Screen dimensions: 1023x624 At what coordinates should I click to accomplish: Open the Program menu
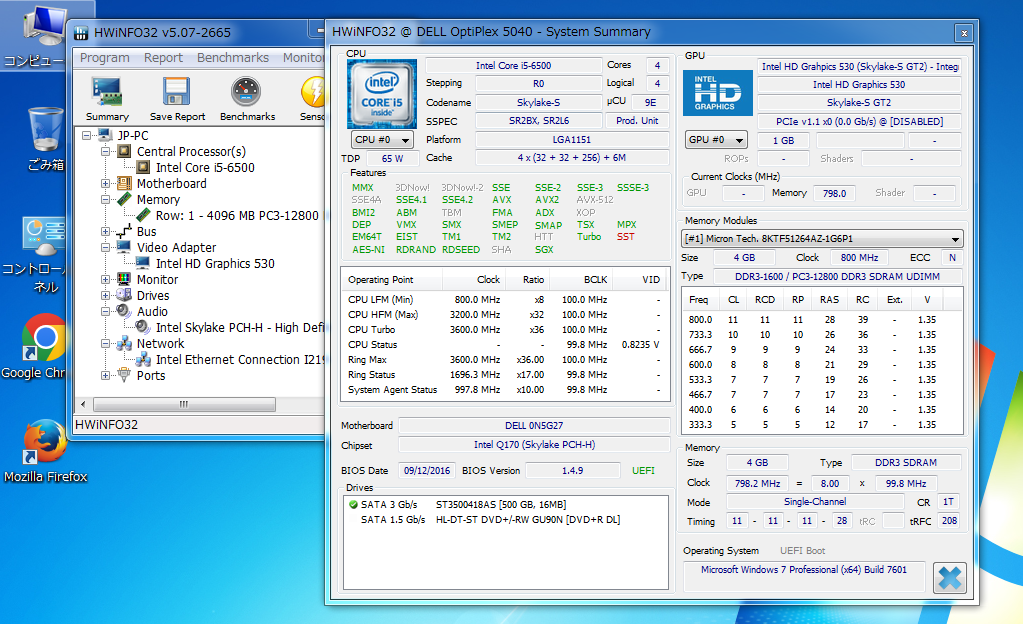point(105,58)
